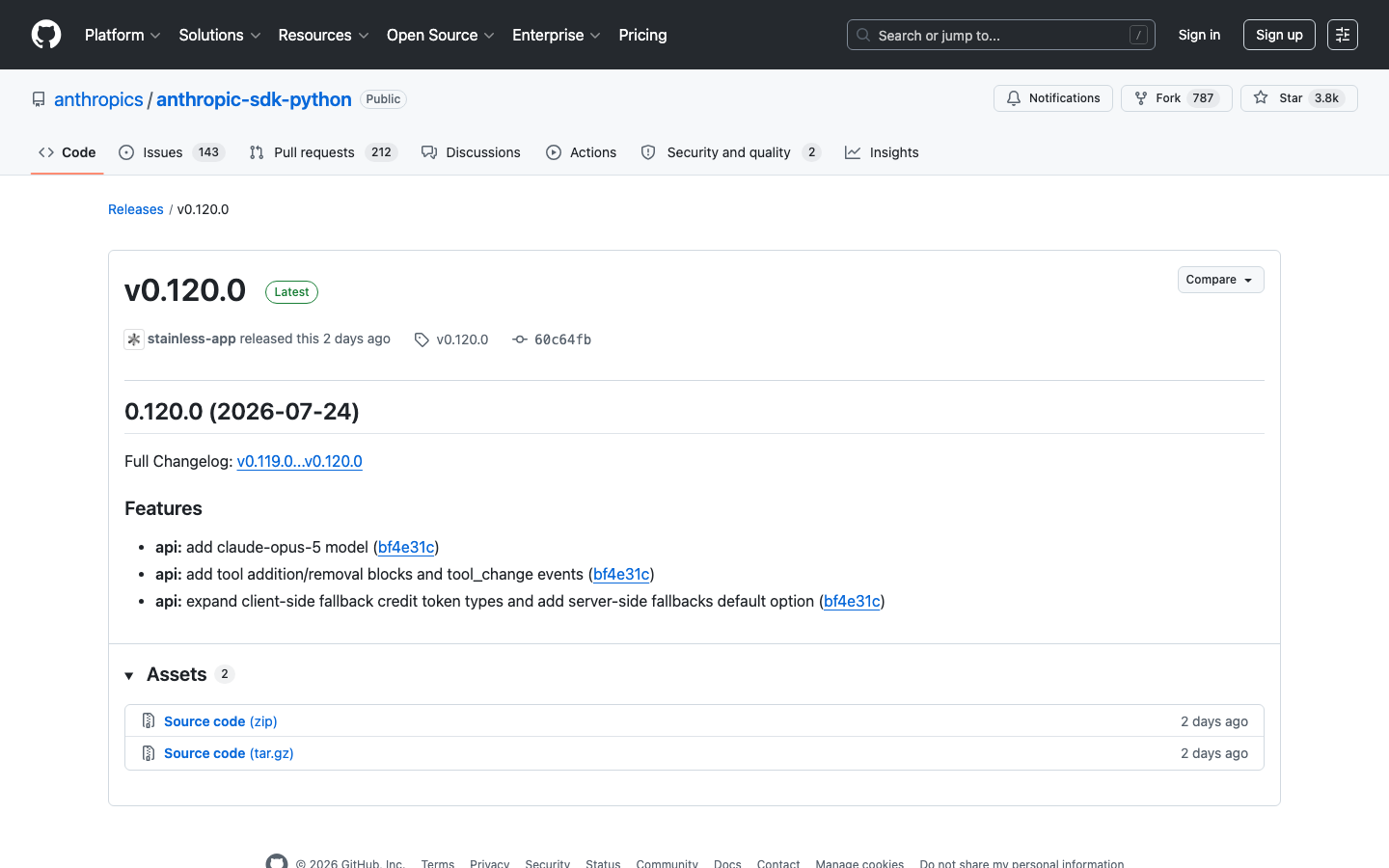The image size is (1389, 868).
Task: Click the repository book icon beside anthropics
Action: (39, 99)
